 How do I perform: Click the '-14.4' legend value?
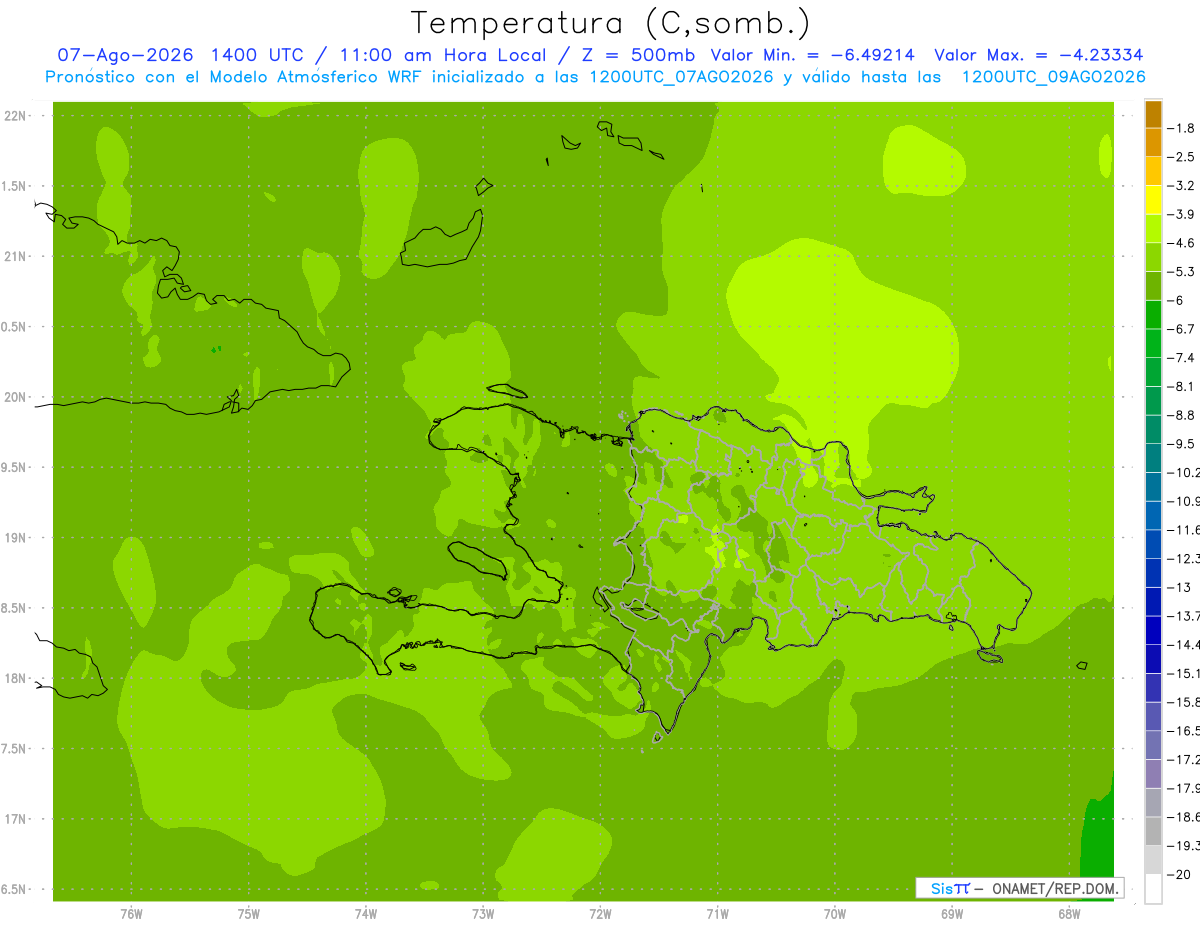(x=1184, y=645)
